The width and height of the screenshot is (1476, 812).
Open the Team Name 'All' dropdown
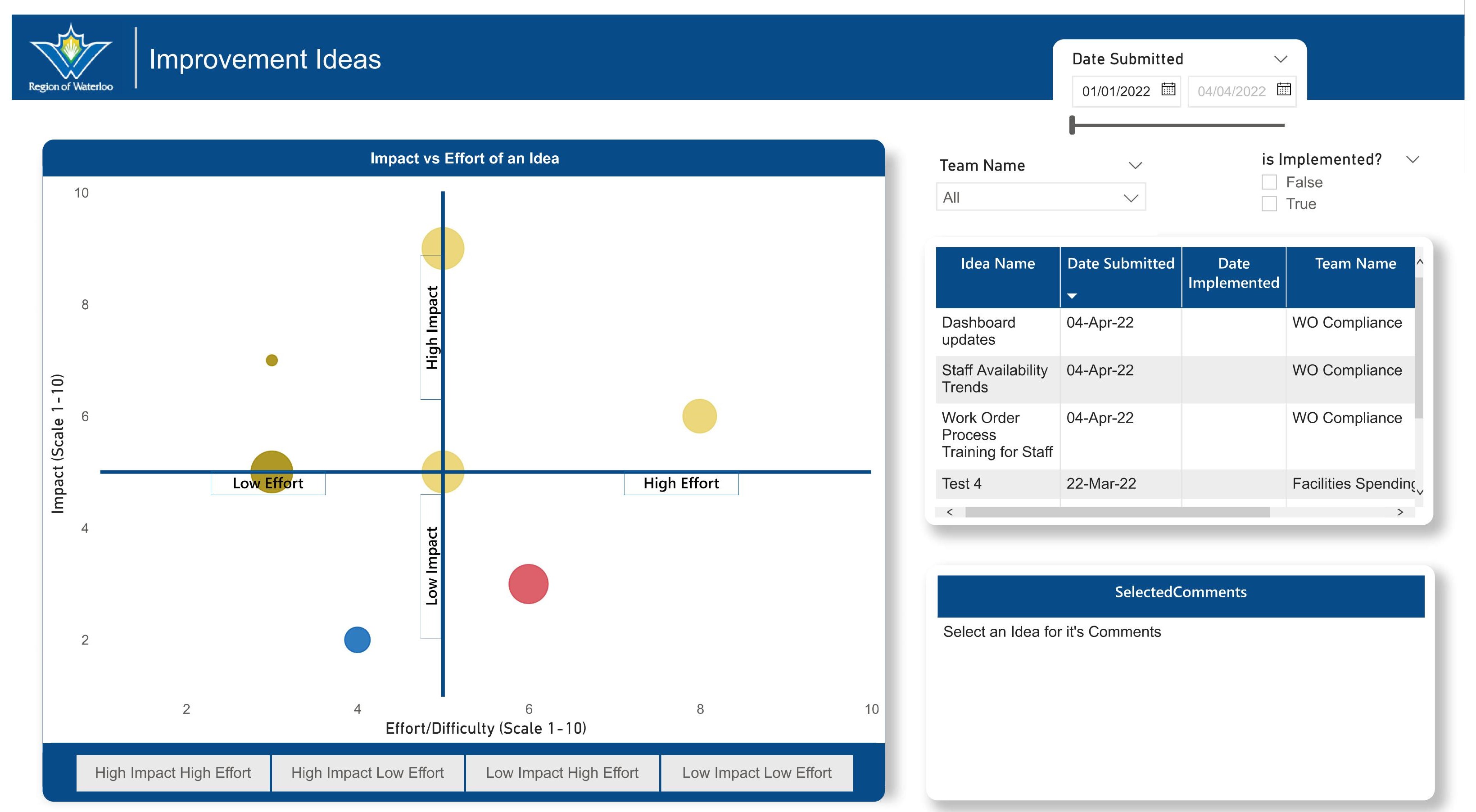point(1040,198)
